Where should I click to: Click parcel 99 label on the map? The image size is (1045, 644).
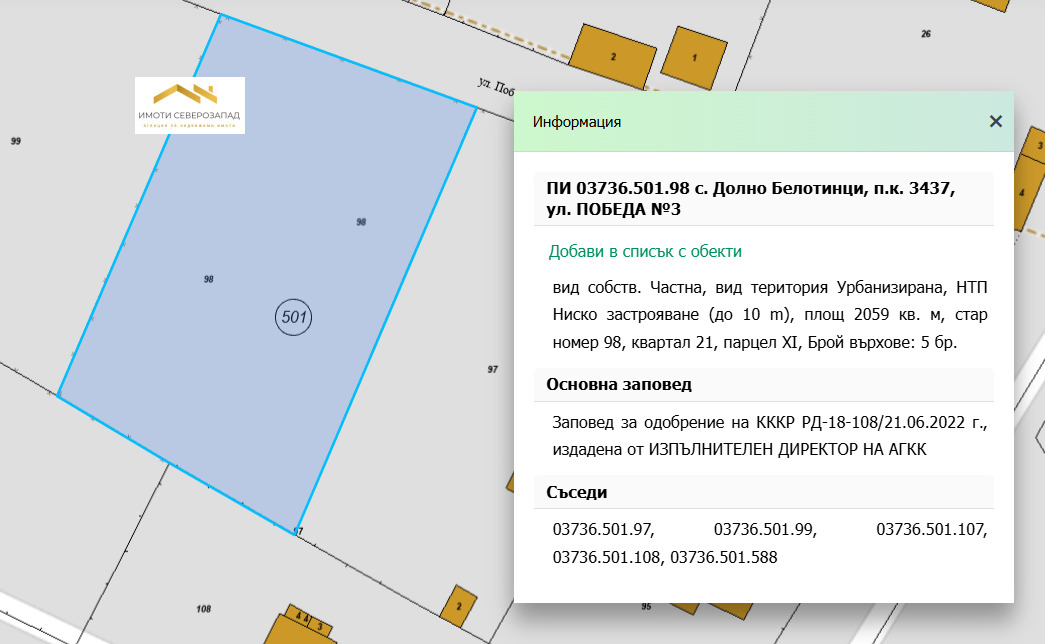pos(15,141)
